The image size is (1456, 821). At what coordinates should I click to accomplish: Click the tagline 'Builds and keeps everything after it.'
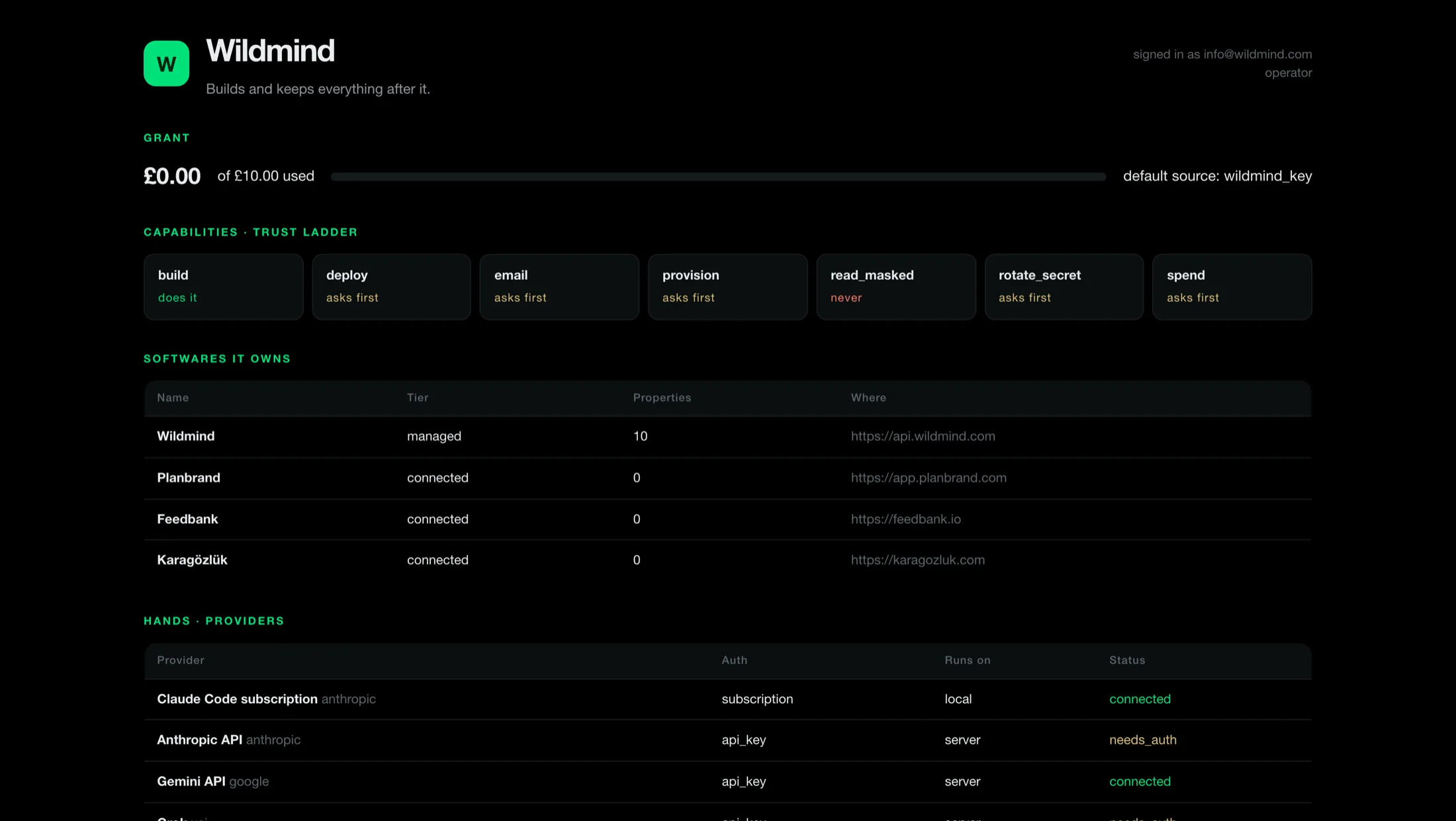(318, 89)
